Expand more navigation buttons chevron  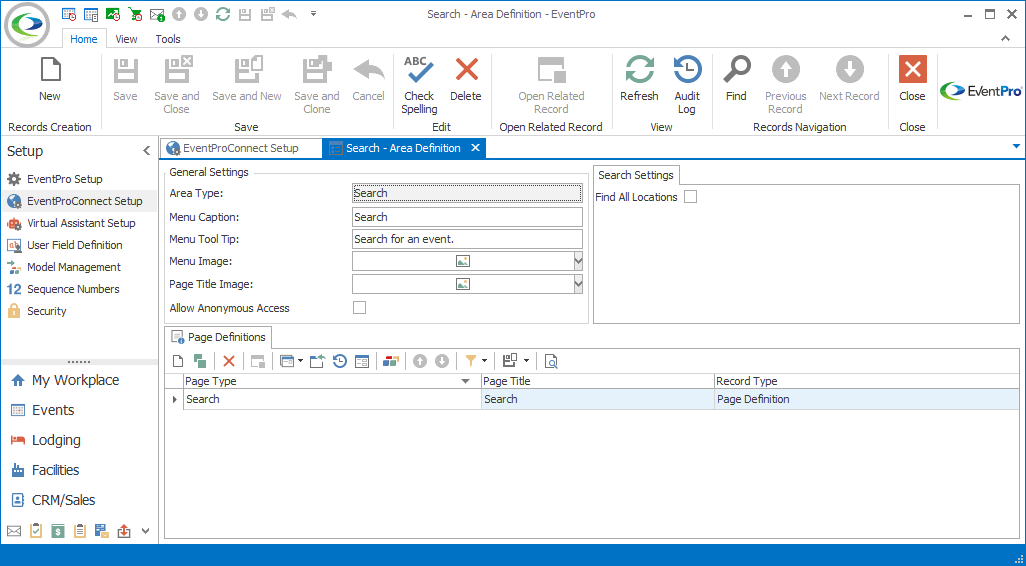click(145, 531)
